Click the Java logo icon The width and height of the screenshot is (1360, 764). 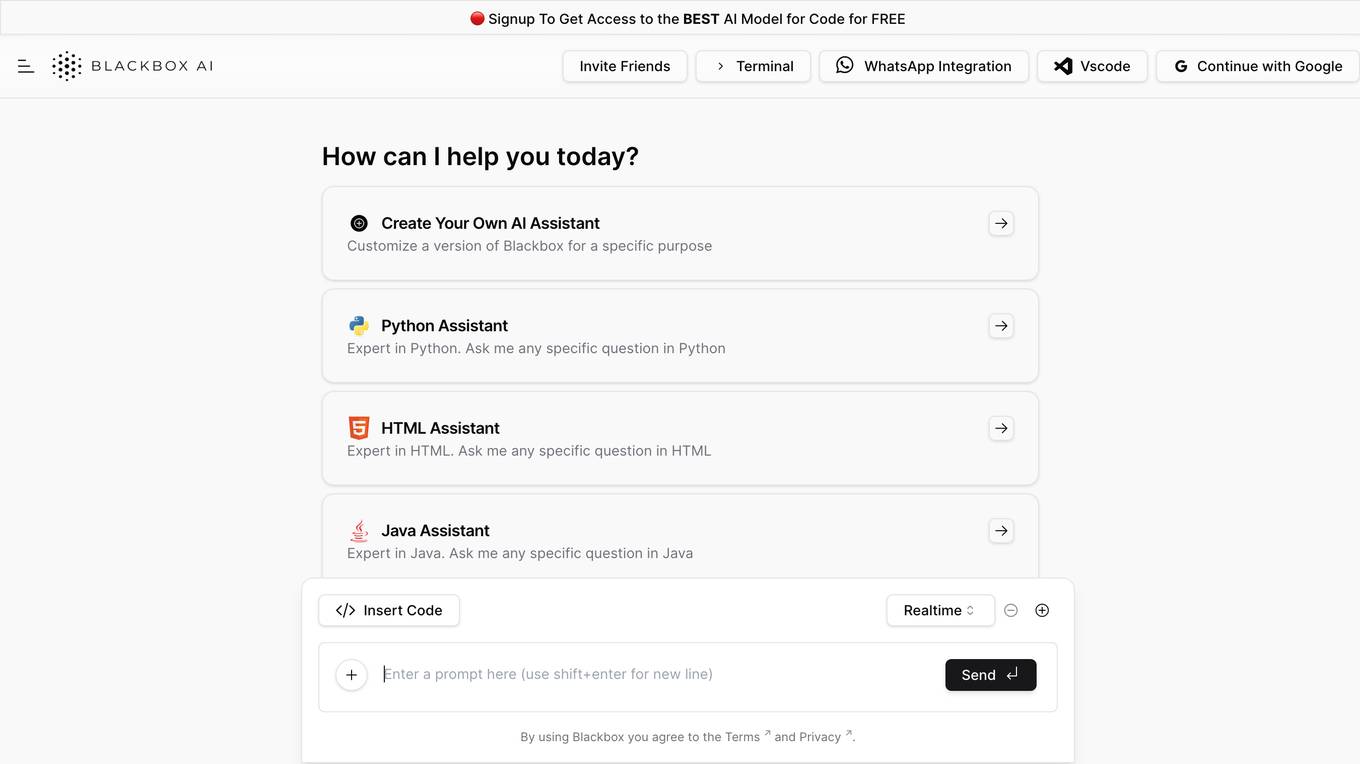point(359,530)
